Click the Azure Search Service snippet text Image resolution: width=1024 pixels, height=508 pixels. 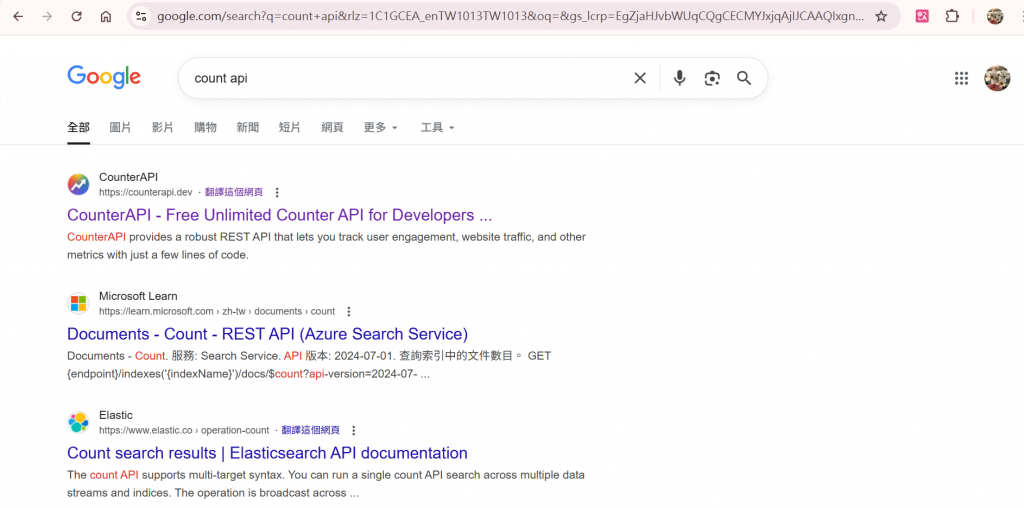coord(309,365)
